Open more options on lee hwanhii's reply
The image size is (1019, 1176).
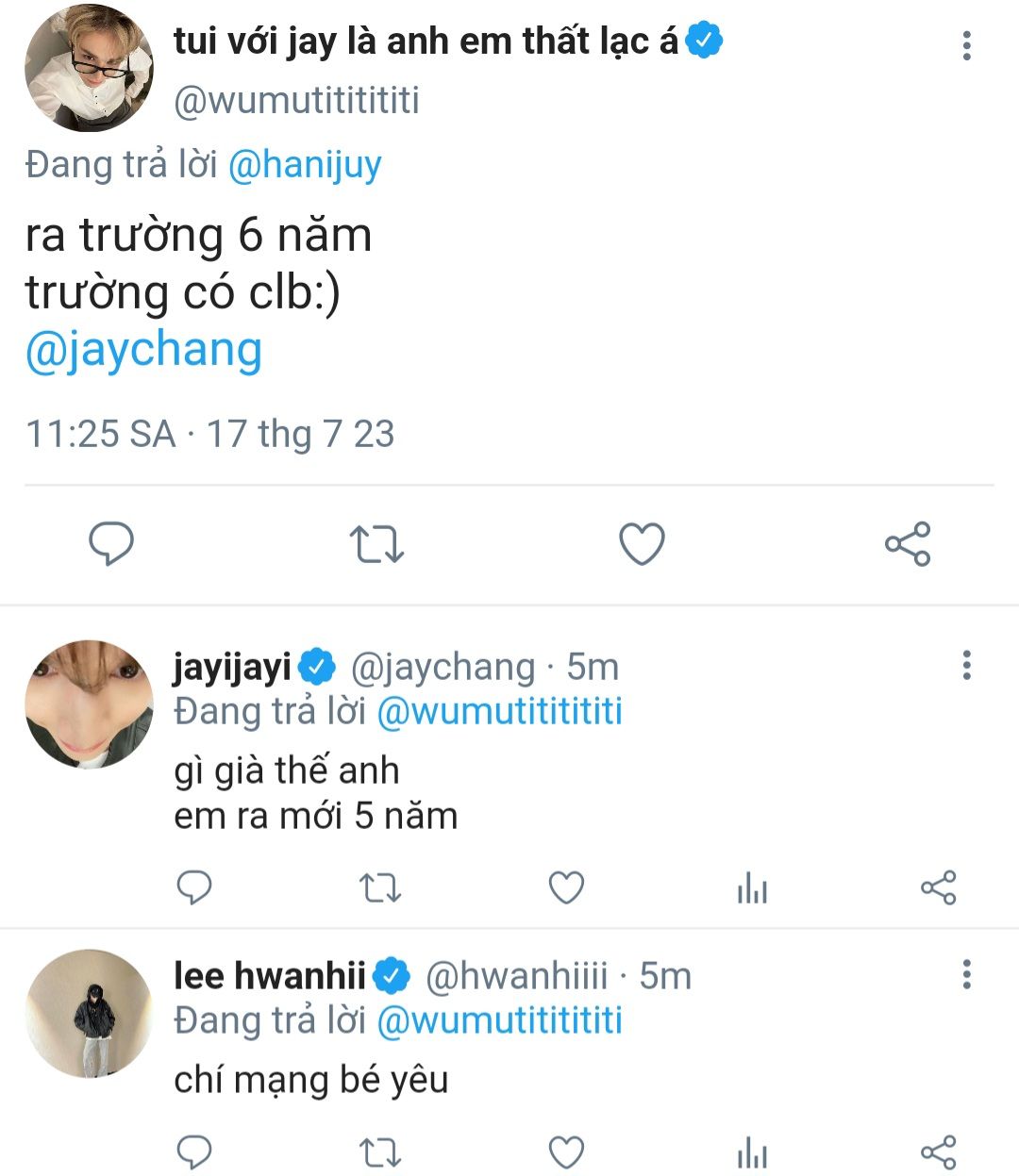click(x=966, y=975)
